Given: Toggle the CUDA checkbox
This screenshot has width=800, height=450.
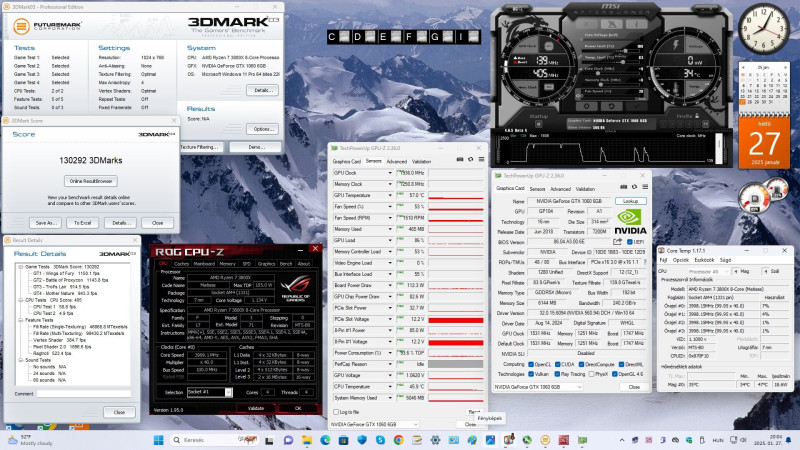Looking at the screenshot, I should 558,364.
